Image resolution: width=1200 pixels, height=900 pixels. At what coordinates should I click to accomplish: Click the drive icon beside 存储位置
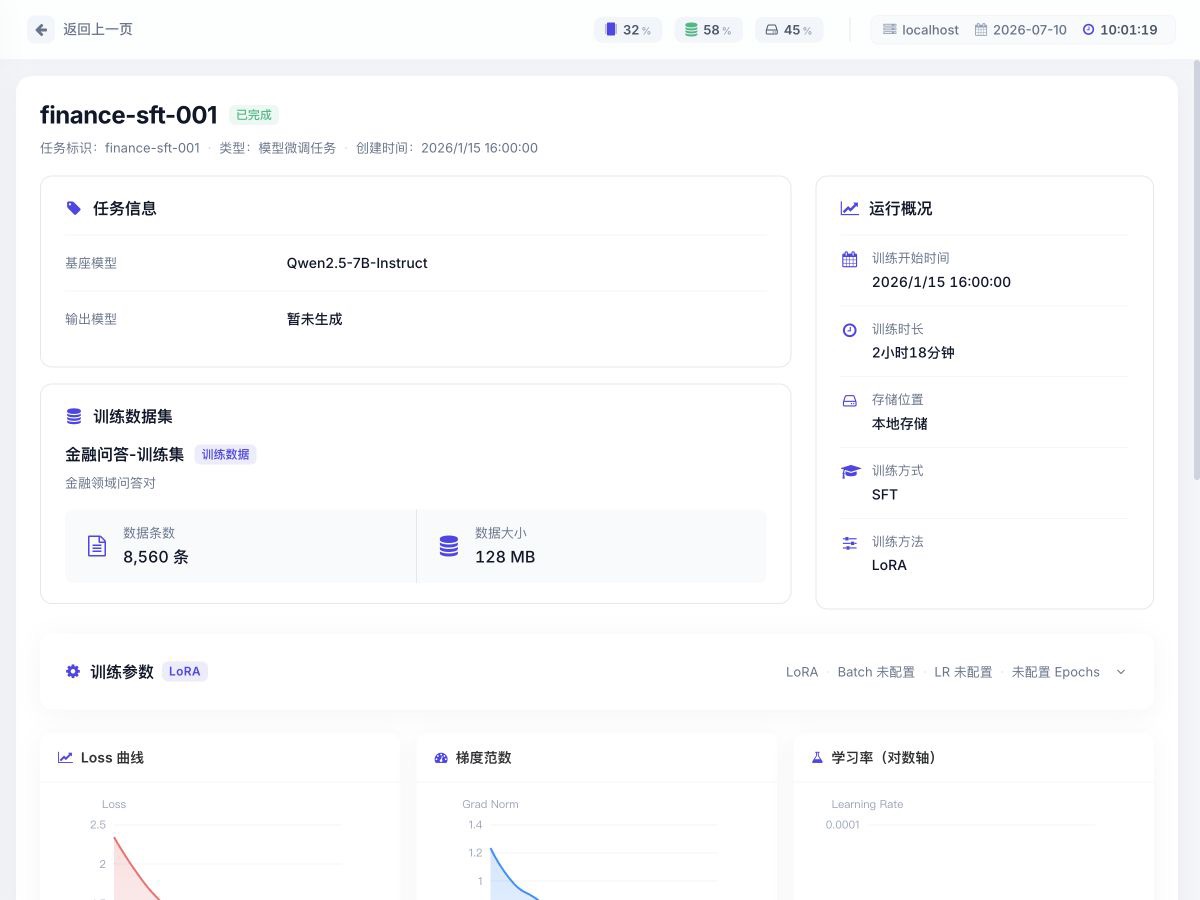tap(849, 401)
